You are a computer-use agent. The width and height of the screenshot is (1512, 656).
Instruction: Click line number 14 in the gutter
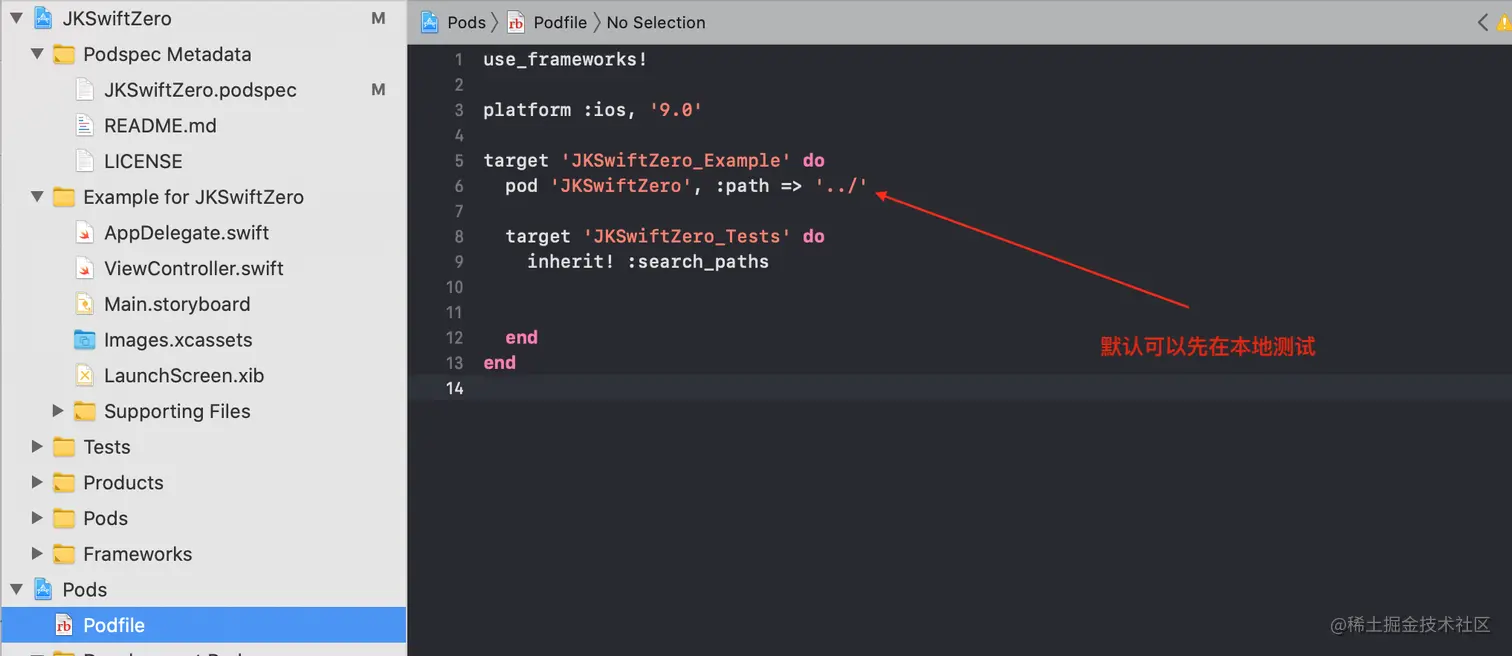click(x=455, y=388)
